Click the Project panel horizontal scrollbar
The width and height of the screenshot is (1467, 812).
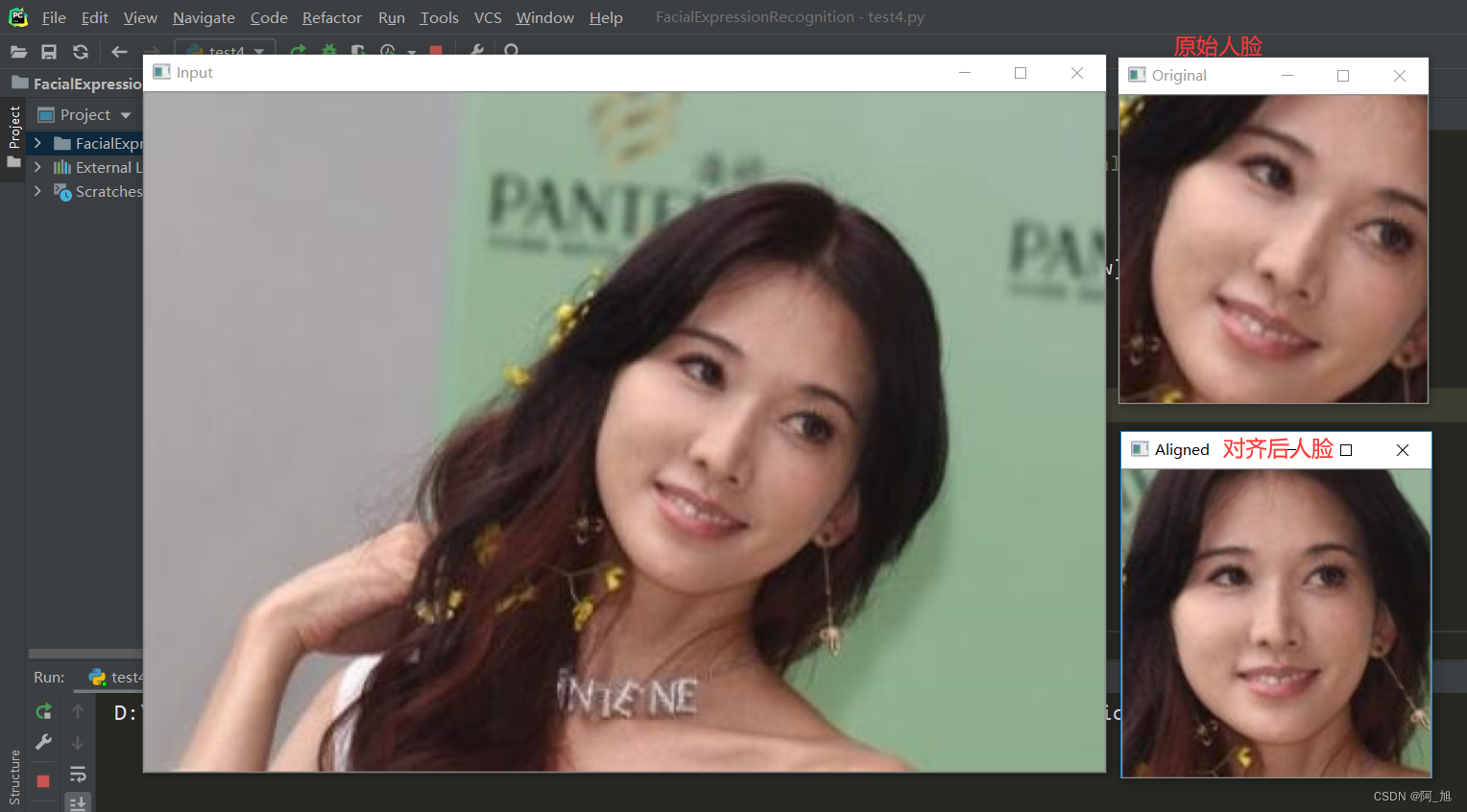click(x=85, y=654)
